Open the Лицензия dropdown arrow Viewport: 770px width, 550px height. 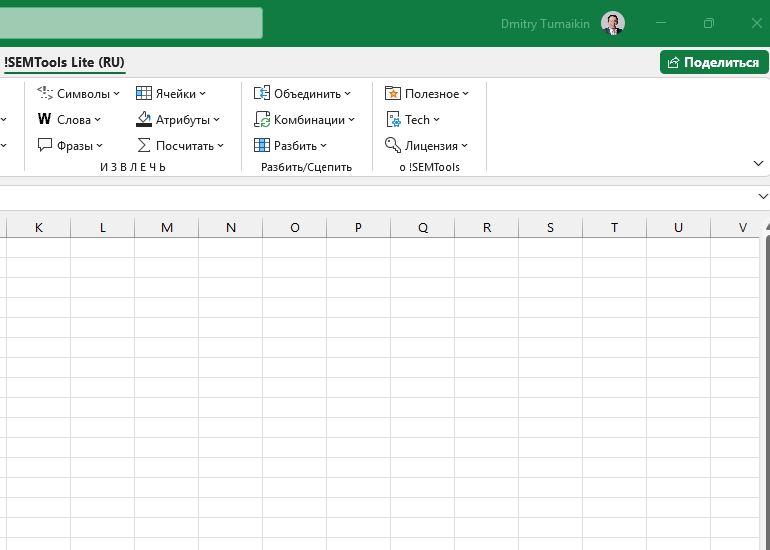465,145
